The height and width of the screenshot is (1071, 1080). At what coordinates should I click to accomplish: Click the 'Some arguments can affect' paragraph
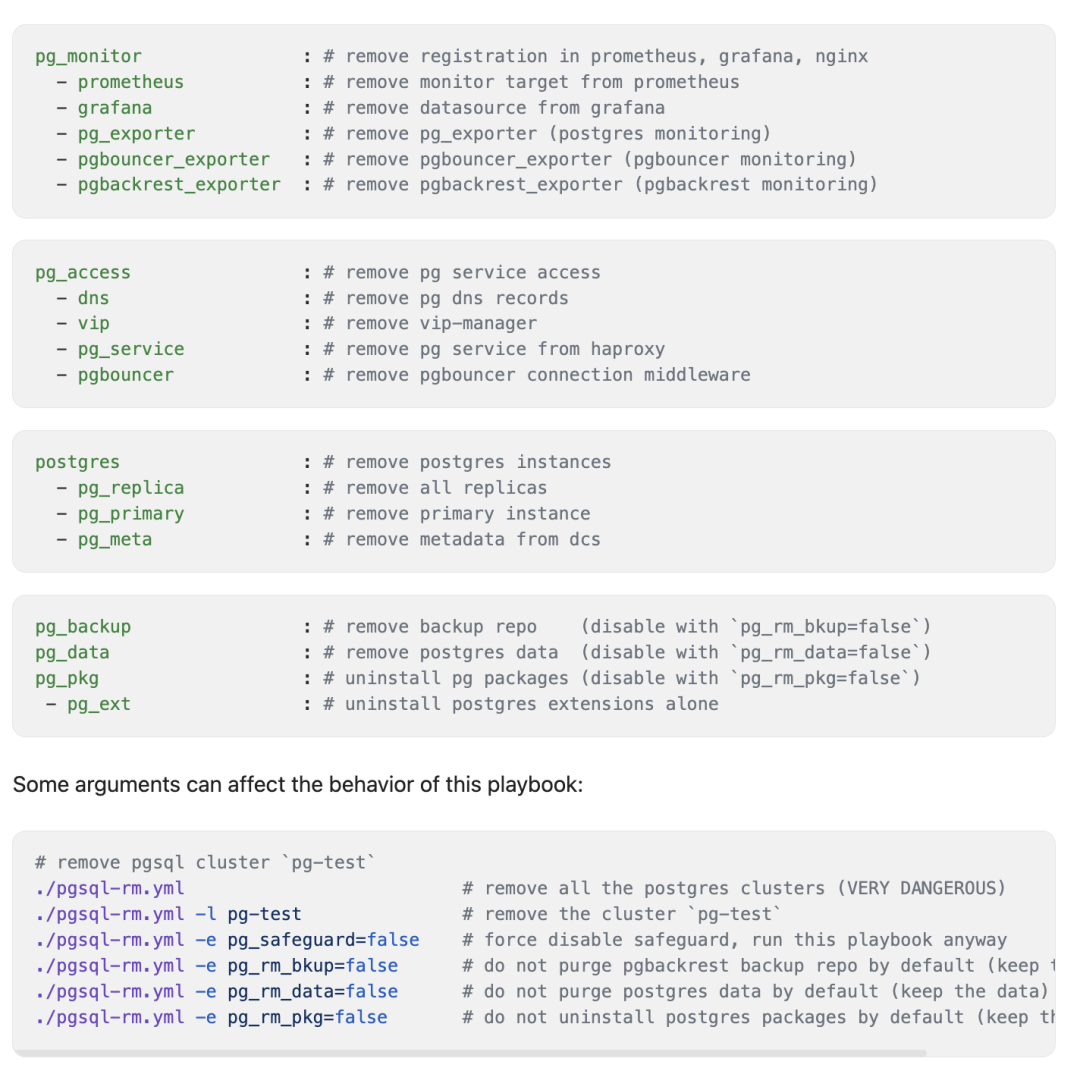pos(298,784)
